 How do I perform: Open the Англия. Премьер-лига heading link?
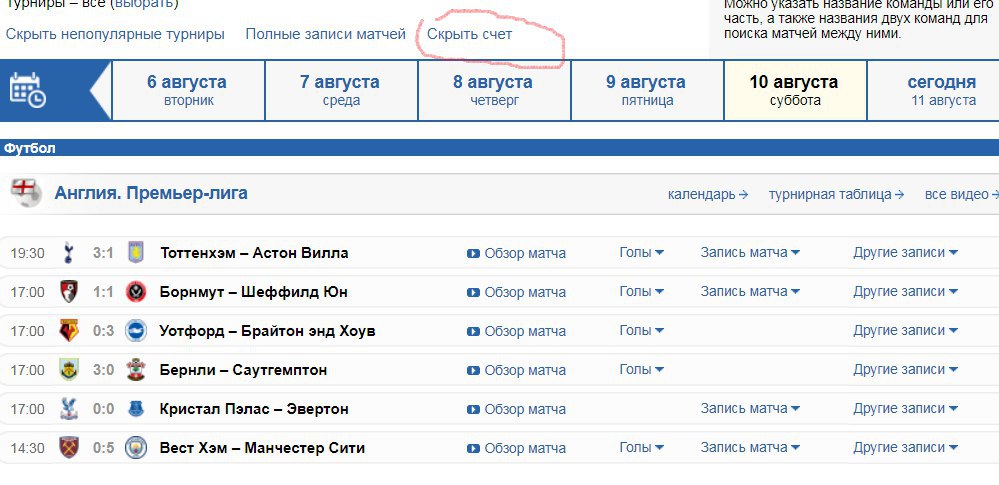tap(151, 193)
